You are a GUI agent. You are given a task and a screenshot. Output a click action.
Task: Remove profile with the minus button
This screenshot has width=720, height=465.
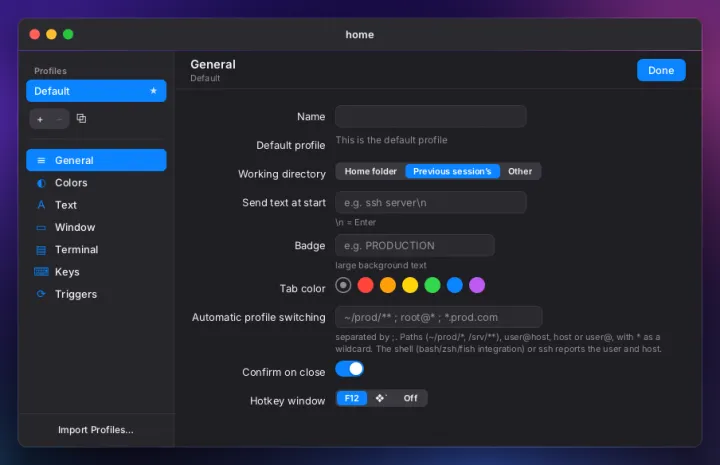click(59, 119)
